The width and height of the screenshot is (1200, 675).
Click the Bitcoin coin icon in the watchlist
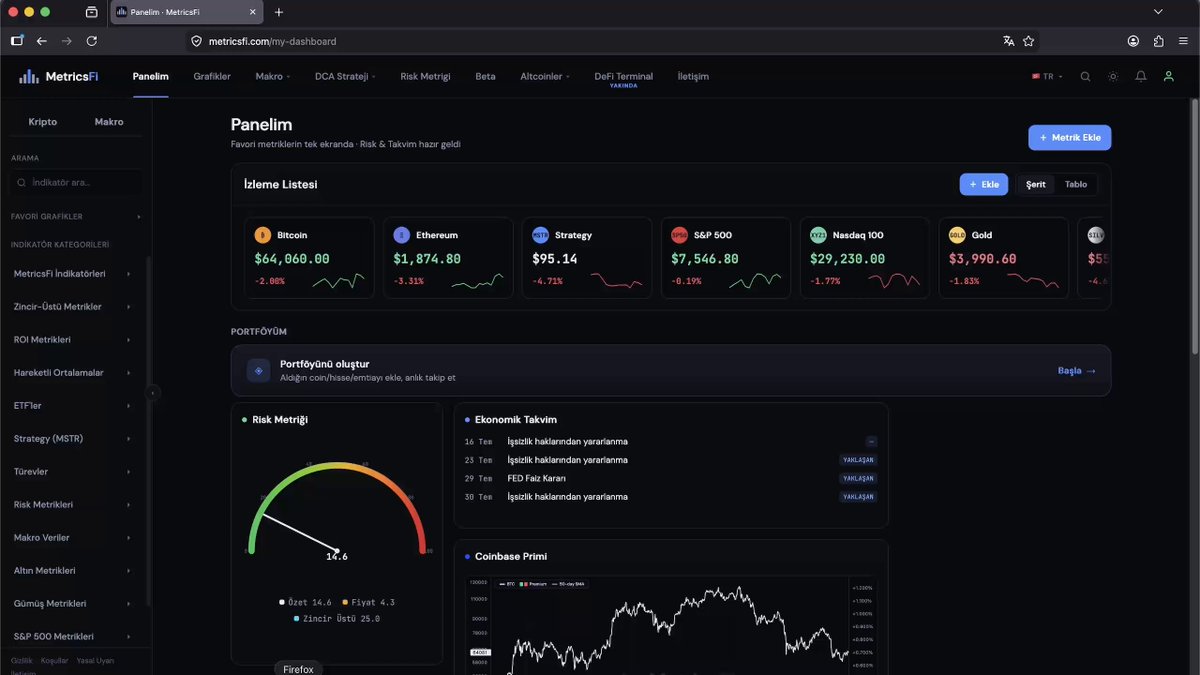263,235
